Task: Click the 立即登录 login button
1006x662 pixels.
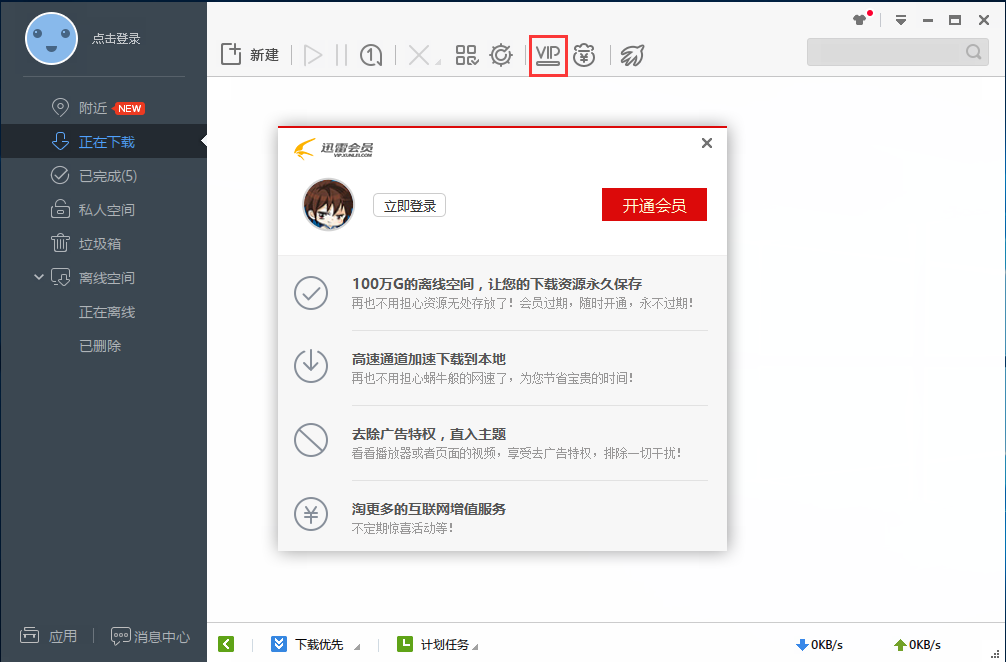Action: pyautogui.click(x=409, y=203)
